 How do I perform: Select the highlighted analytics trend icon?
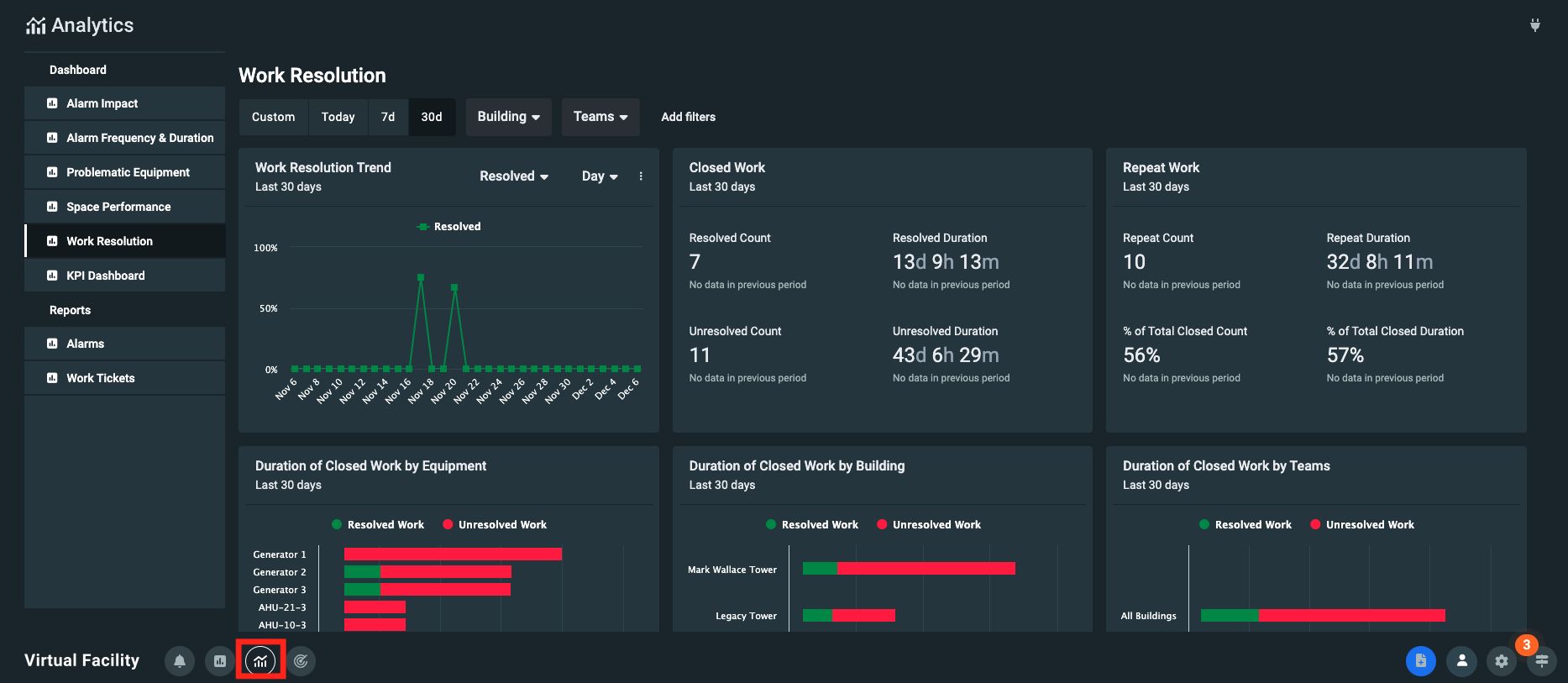point(260,661)
